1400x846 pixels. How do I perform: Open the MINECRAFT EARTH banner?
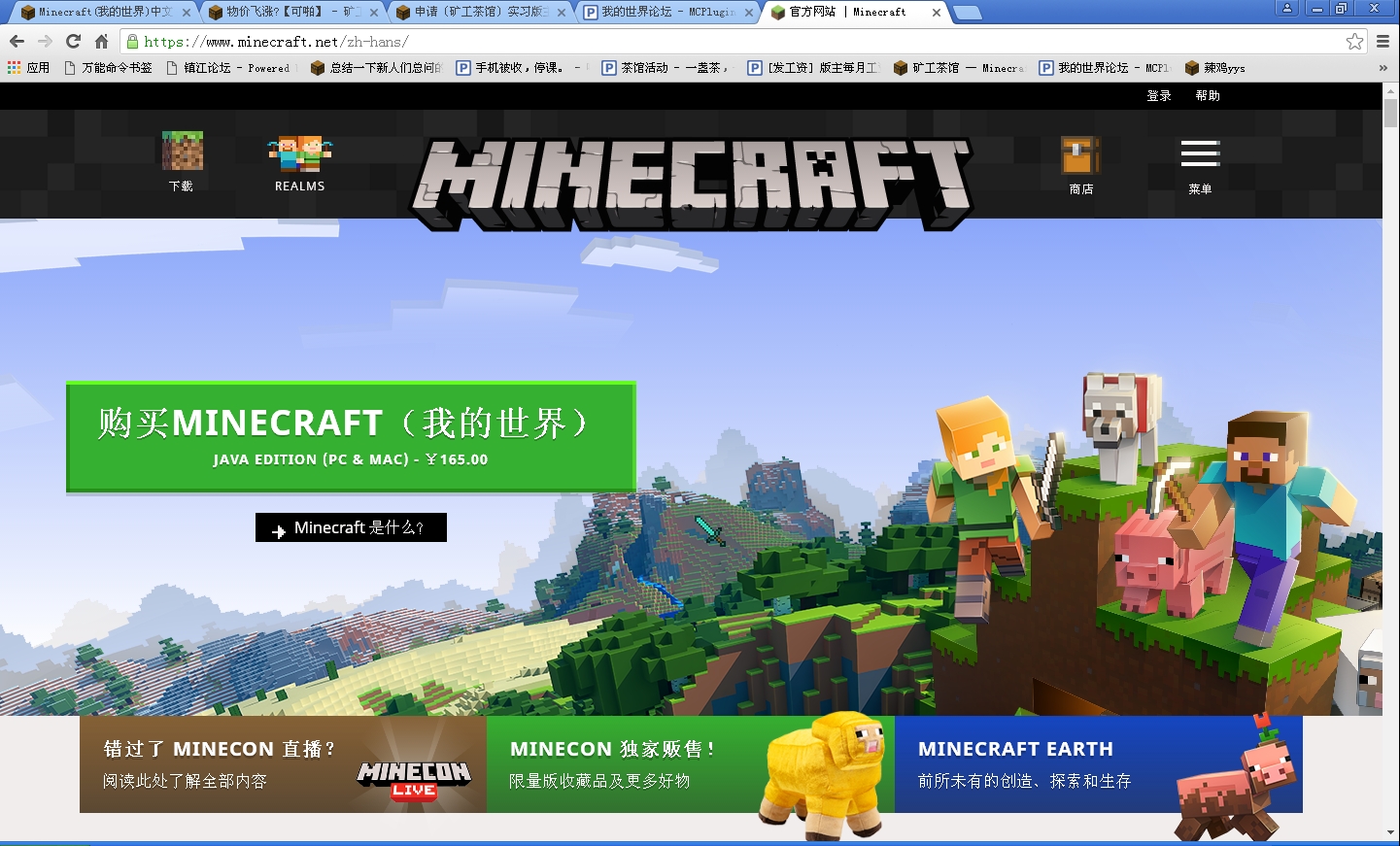click(1099, 764)
